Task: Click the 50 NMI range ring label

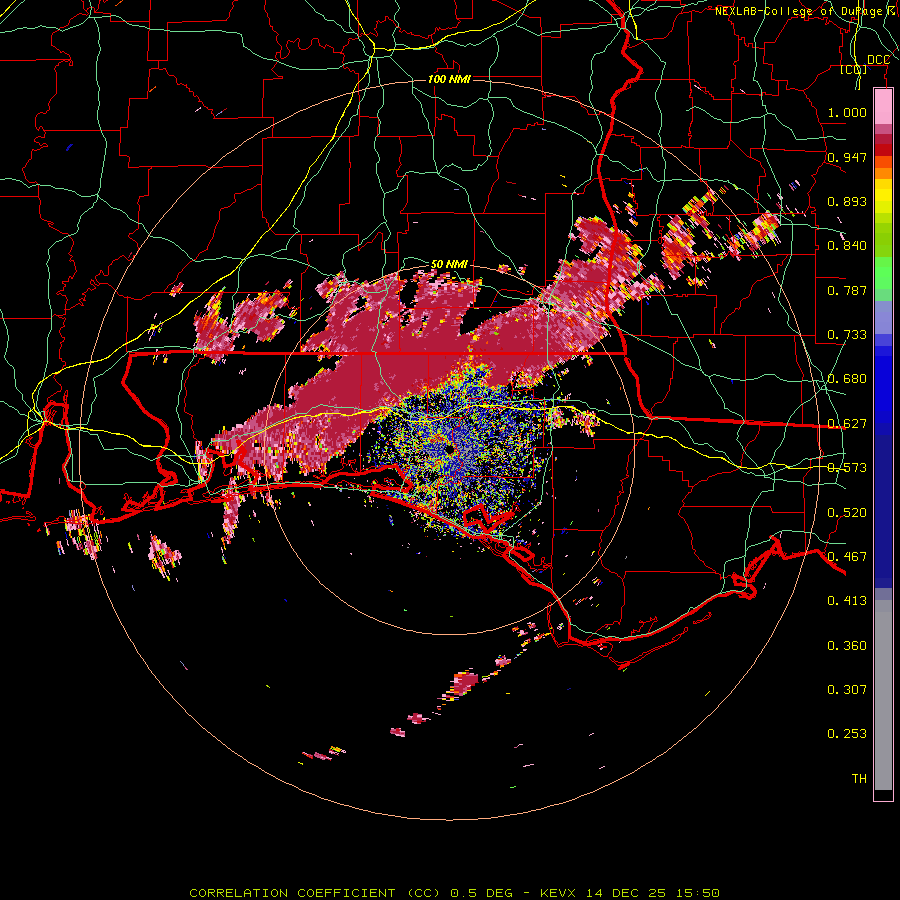Action: tap(449, 264)
